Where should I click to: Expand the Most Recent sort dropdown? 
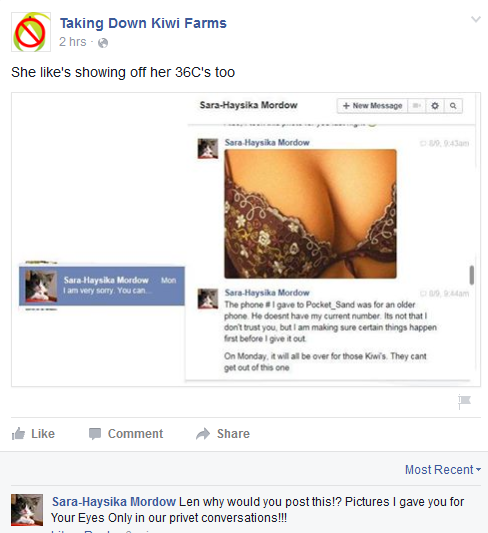coord(443,470)
